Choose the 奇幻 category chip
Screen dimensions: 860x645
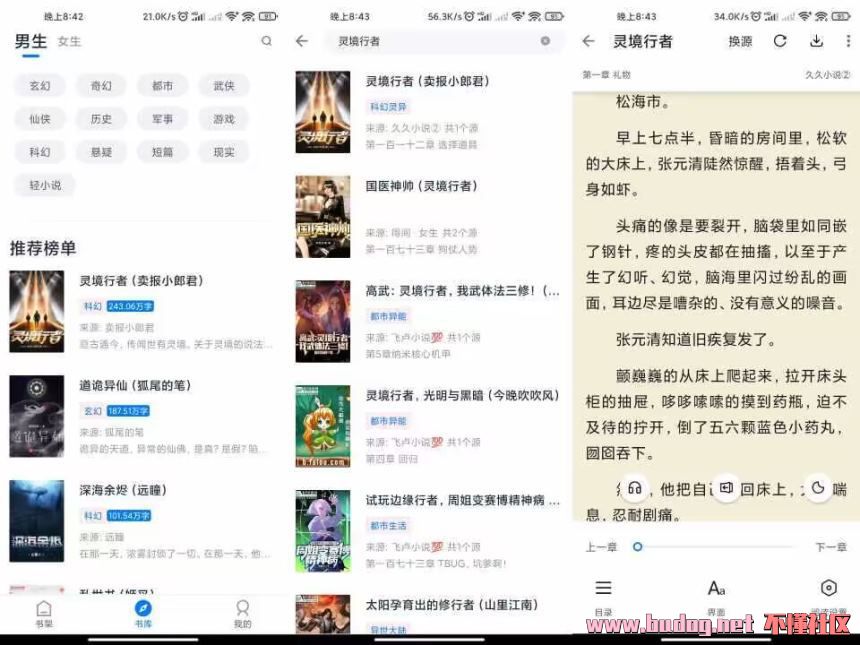(101, 86)
